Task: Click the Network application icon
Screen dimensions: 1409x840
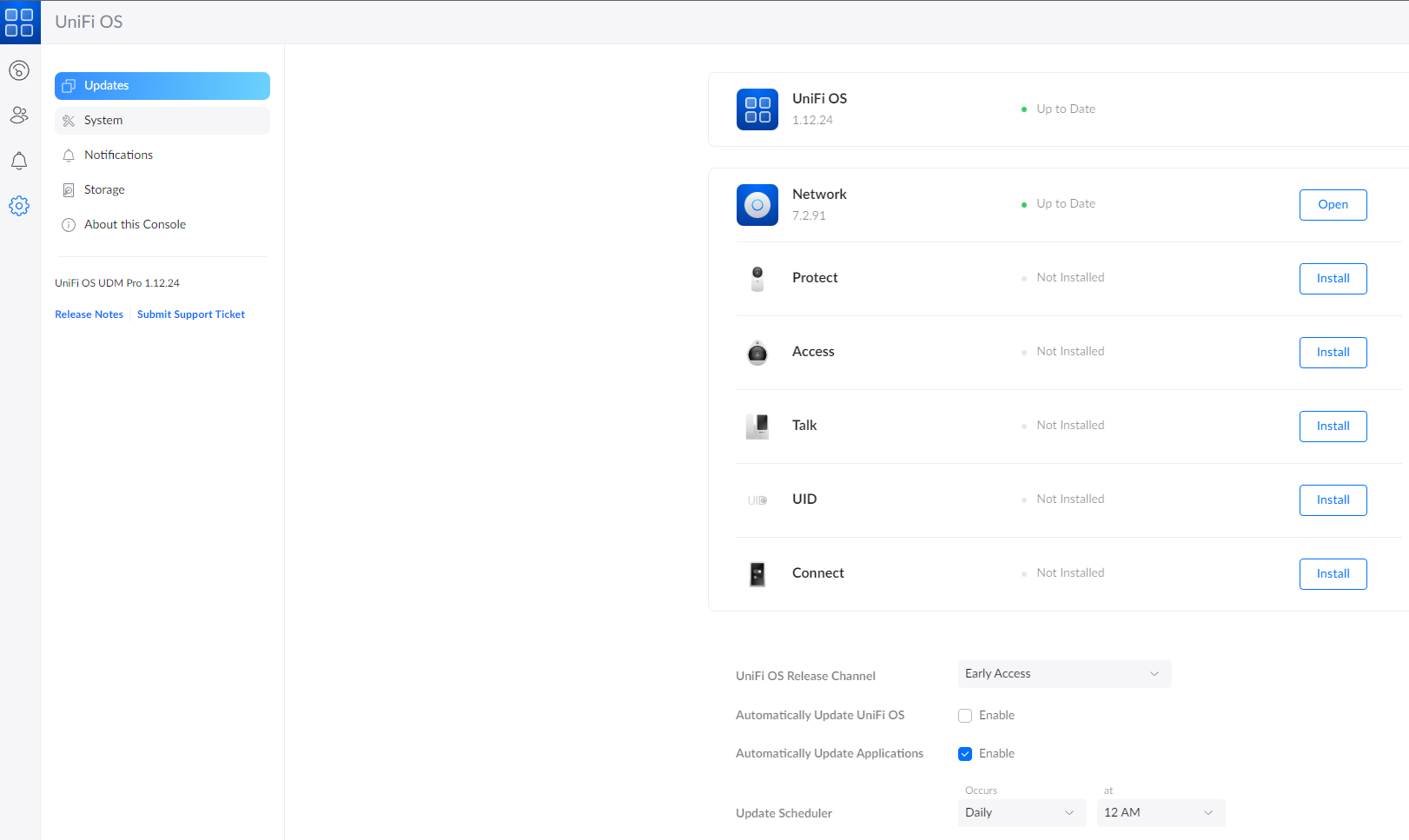Action: point(757,205)
